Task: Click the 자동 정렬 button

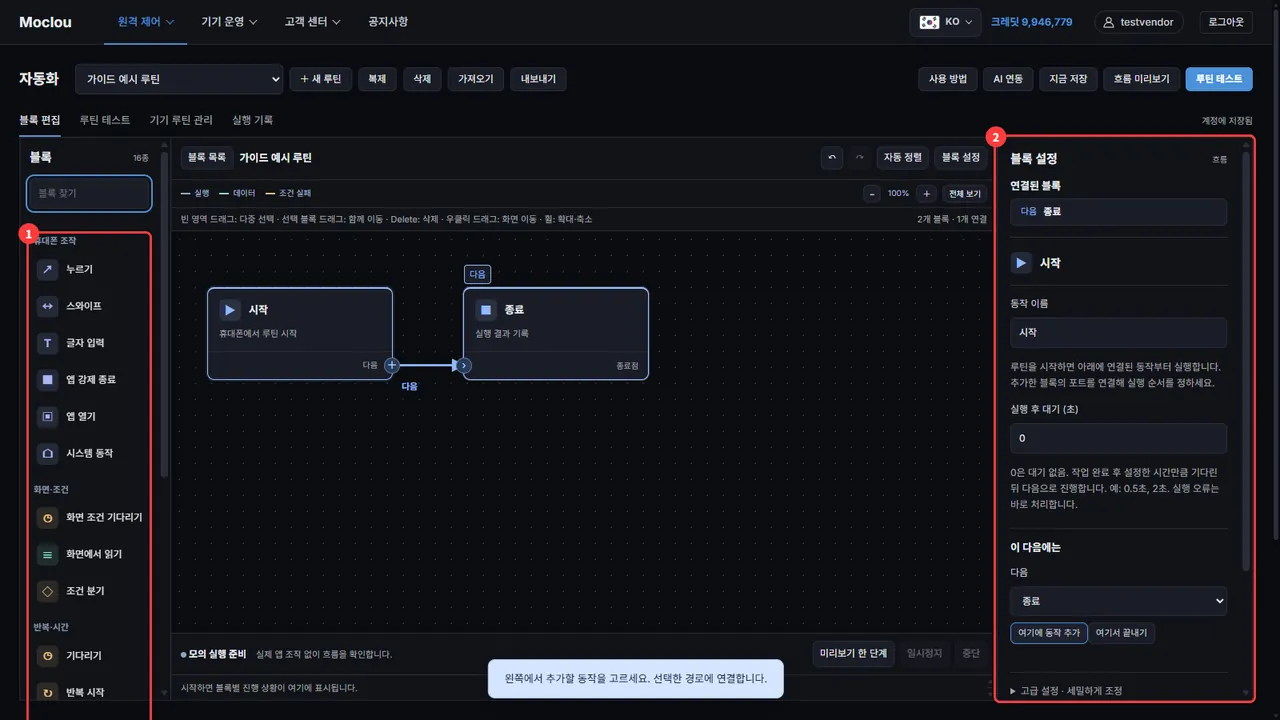Action: point(902,158)
